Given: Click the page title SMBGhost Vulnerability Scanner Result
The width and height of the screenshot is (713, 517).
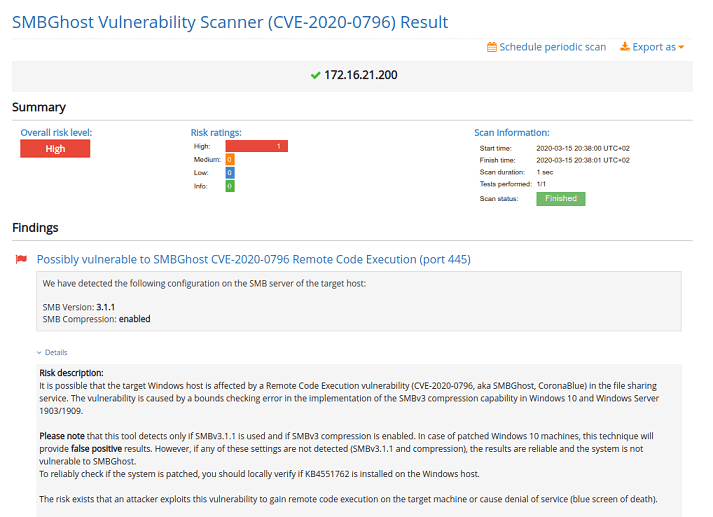Looking at the screenshot, I should point(230,22).
